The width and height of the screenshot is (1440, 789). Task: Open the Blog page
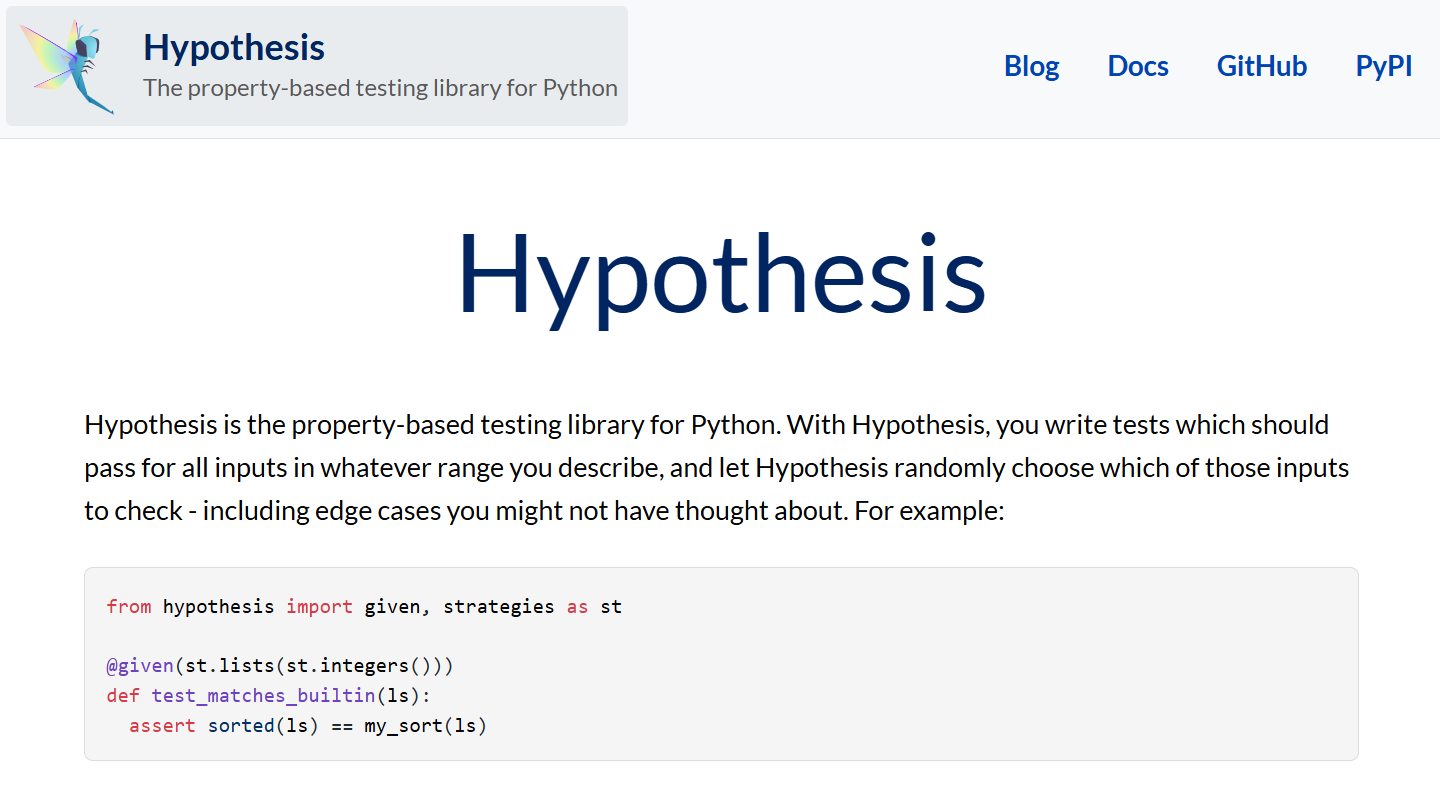(x=1031, y=66)
